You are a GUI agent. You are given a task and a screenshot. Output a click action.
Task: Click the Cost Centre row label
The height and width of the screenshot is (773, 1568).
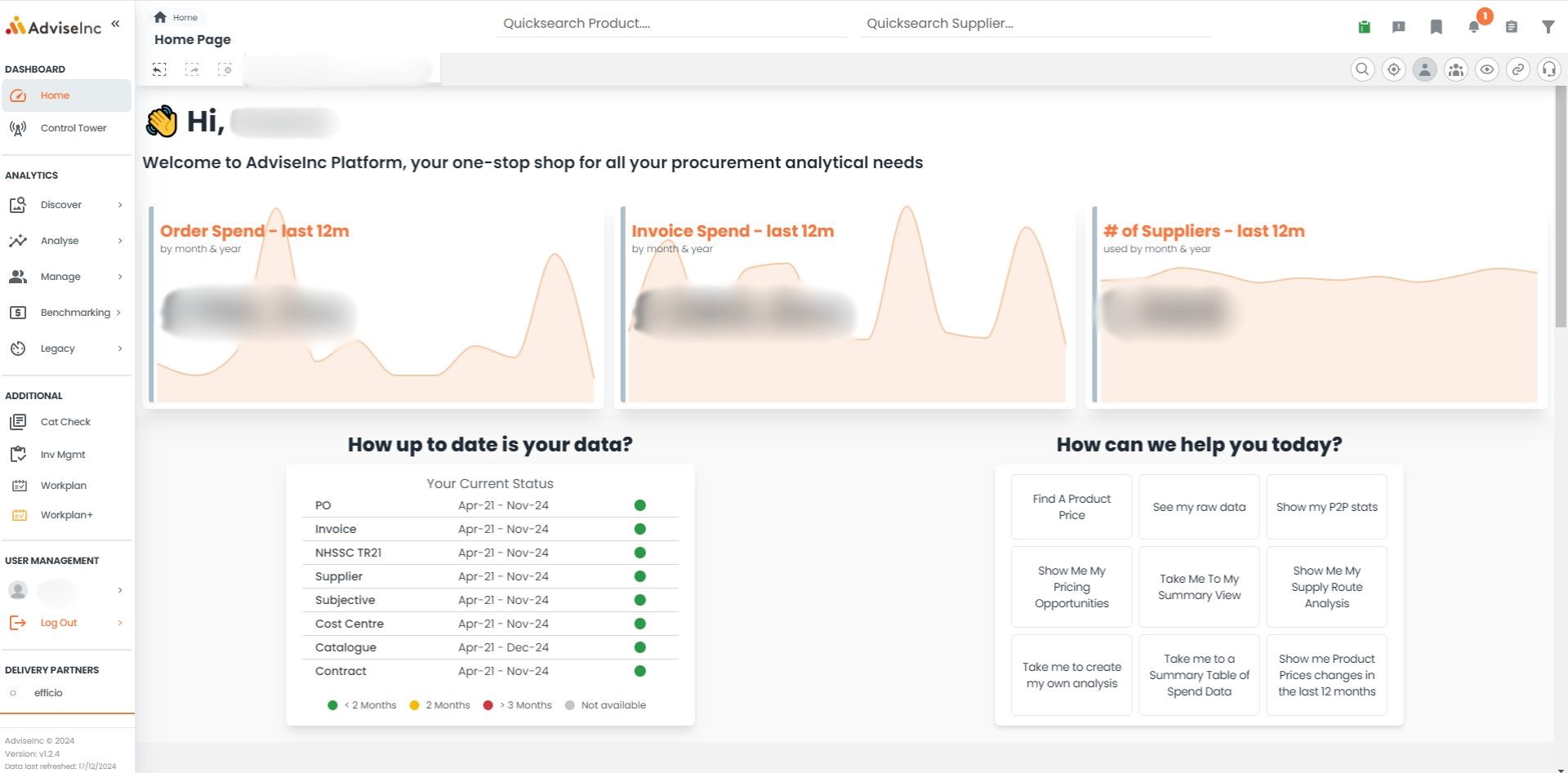(x=350, y=624)
